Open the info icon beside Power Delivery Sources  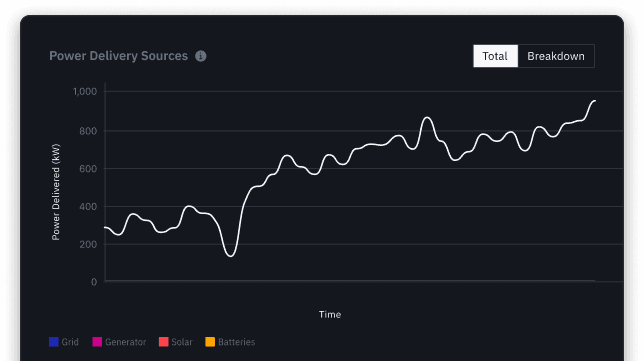[x=200, y=56]
